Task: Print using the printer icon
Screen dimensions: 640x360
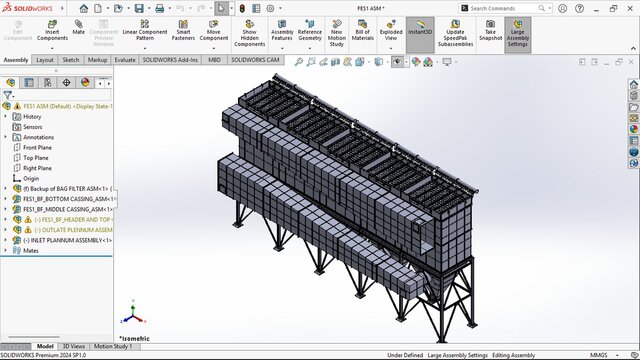Action: 160,8
